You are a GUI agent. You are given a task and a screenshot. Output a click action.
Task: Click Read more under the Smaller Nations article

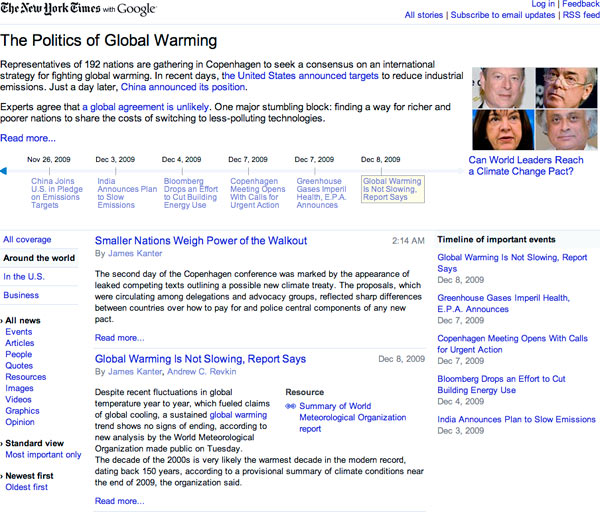pyautogui.click(x=119, y=338)
